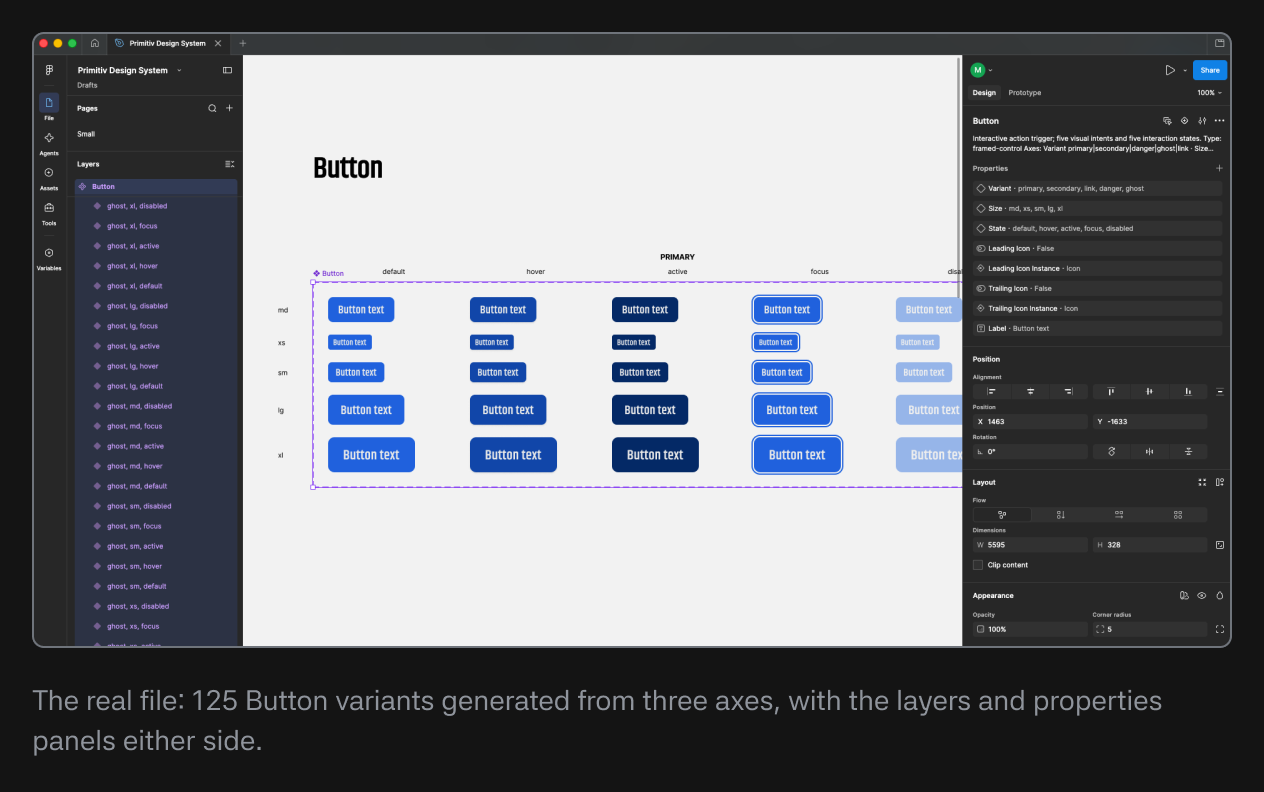Viewport: 1264px width, 792px height.
Task: Flip vertical icon in Rotation row
Action: (x=1188, y=452)
